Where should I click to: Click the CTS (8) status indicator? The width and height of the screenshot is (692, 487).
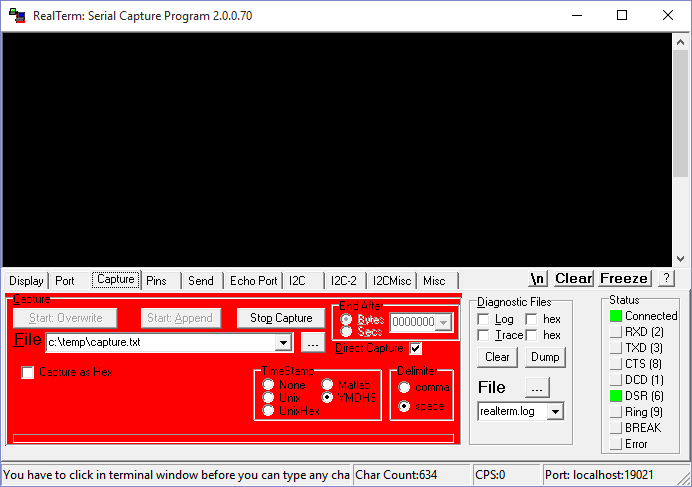point(616,363)
